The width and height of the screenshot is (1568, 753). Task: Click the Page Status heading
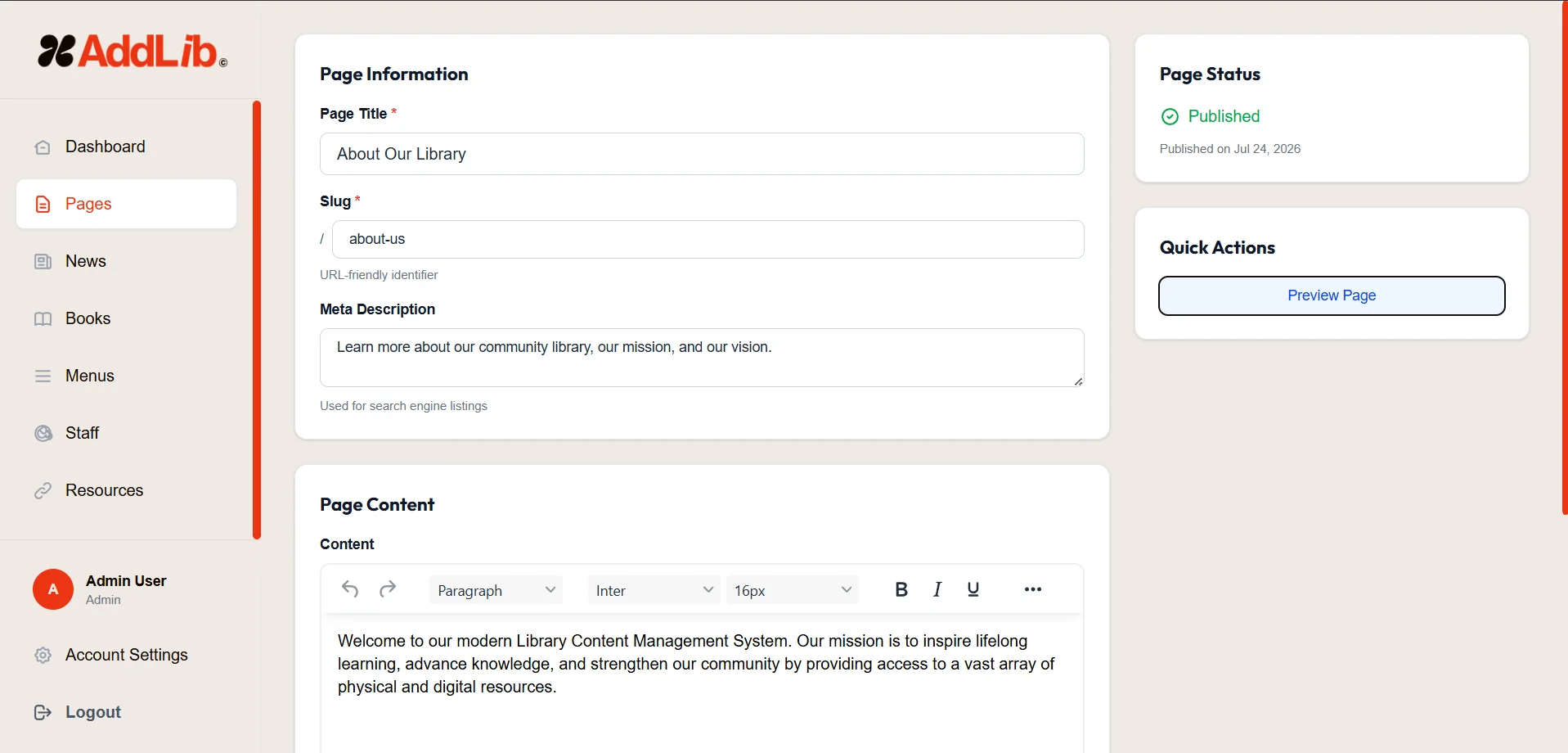pyautogui.click(x=1210, y=74)
